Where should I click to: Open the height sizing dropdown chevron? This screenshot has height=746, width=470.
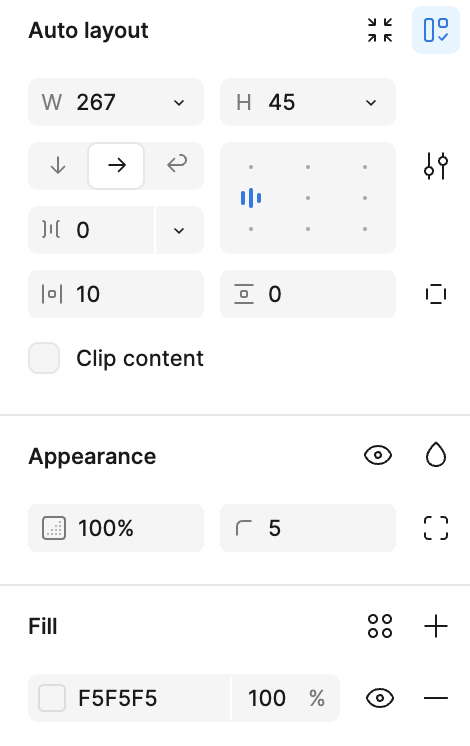pos(371,102)
